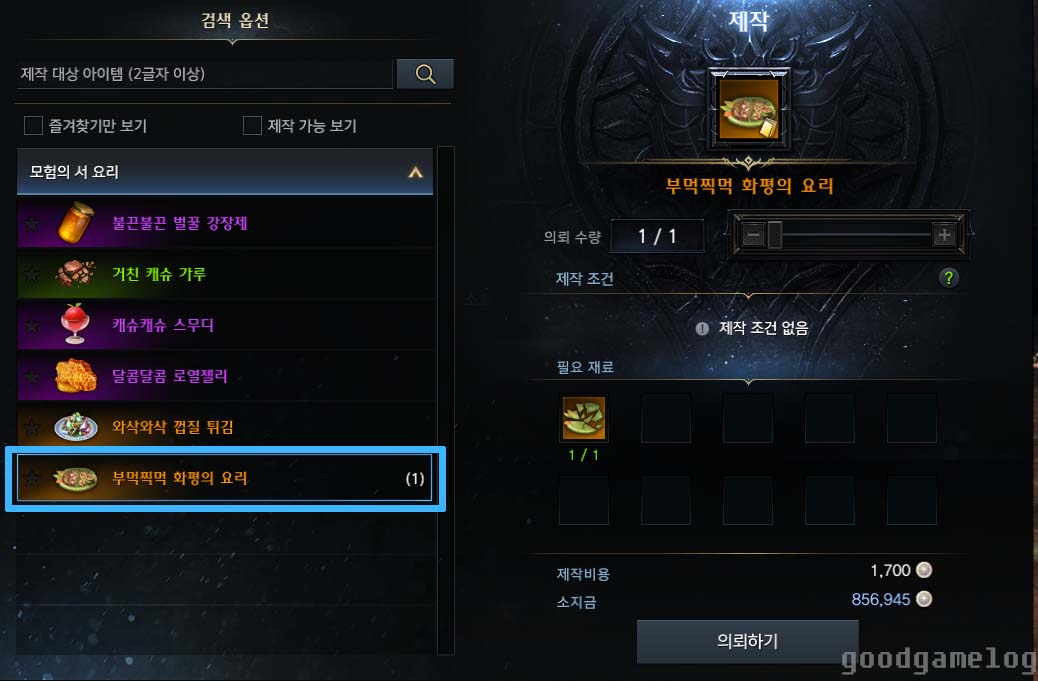The height and width of the screenshot is (681, 1038).
Task: Click the quantity slider handle
Action: coord(775,235)
